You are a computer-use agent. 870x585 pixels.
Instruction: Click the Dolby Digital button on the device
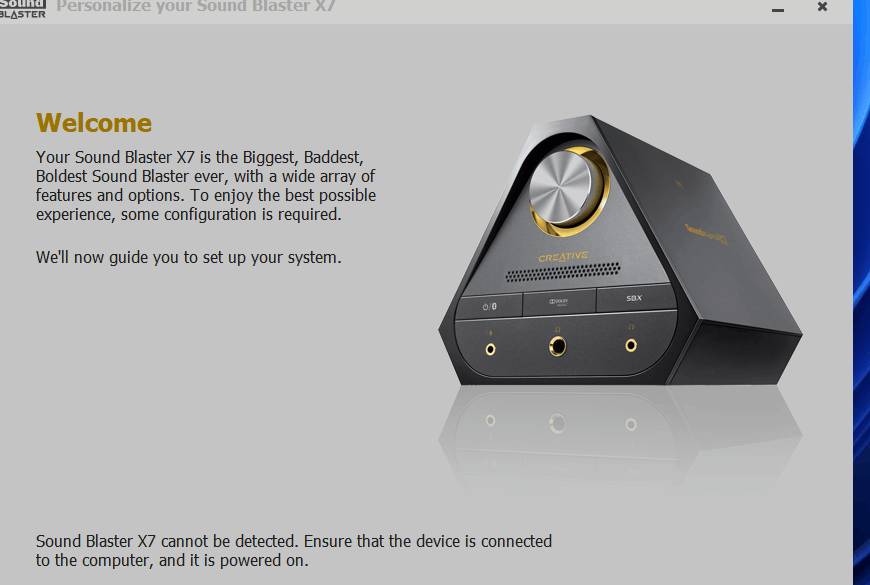tap(559, 302)
